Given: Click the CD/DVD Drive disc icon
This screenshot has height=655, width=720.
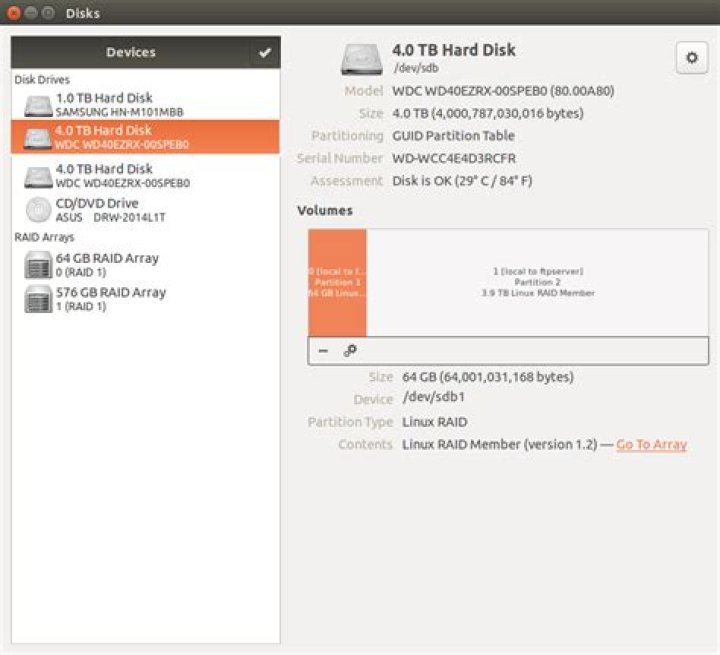Looking at the screenshot, I should click(38, 209).
